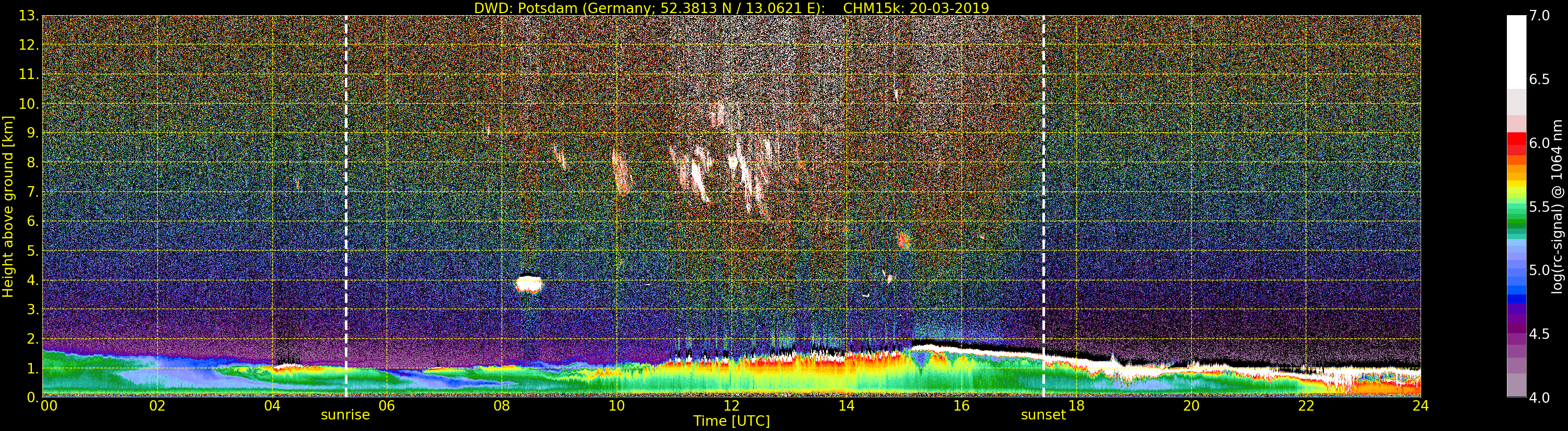Screen dimensions: 1568x431
Task: Click the '16' time tick label
Action: (x=961, y=405)
